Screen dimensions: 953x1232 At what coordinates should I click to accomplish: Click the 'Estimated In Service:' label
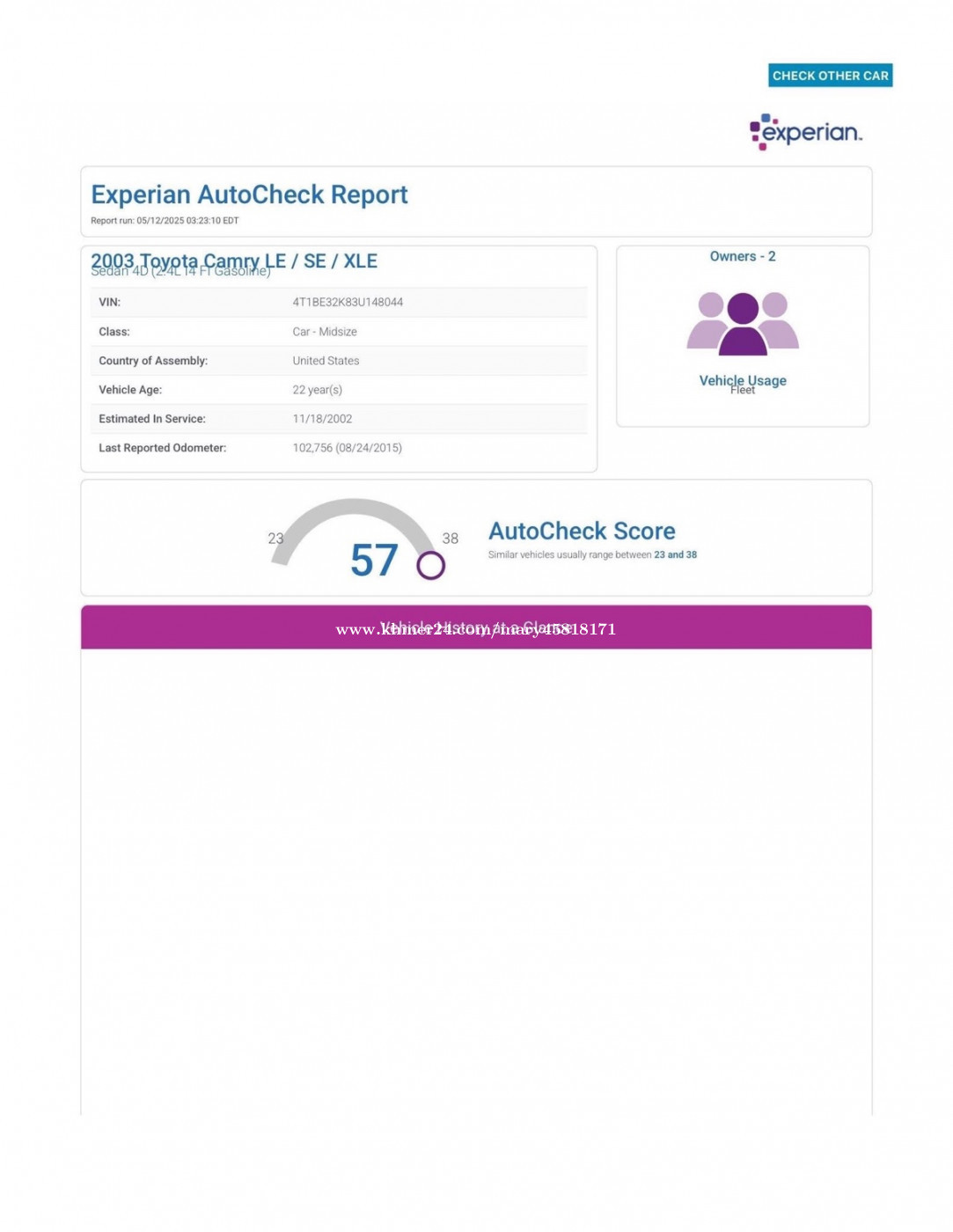click(x=152, y=419)
